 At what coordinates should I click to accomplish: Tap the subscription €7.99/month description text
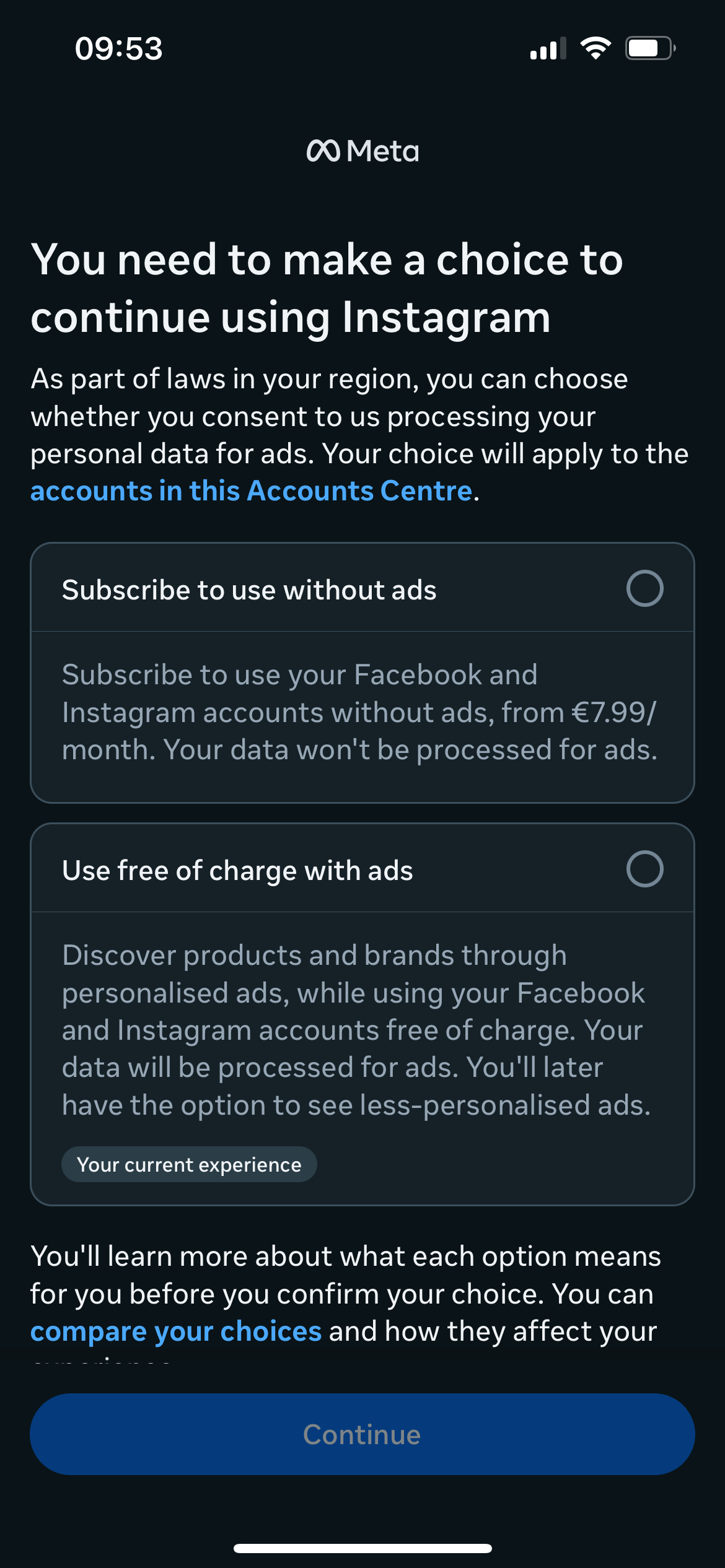pyautogui.click(x=360, y=712)
